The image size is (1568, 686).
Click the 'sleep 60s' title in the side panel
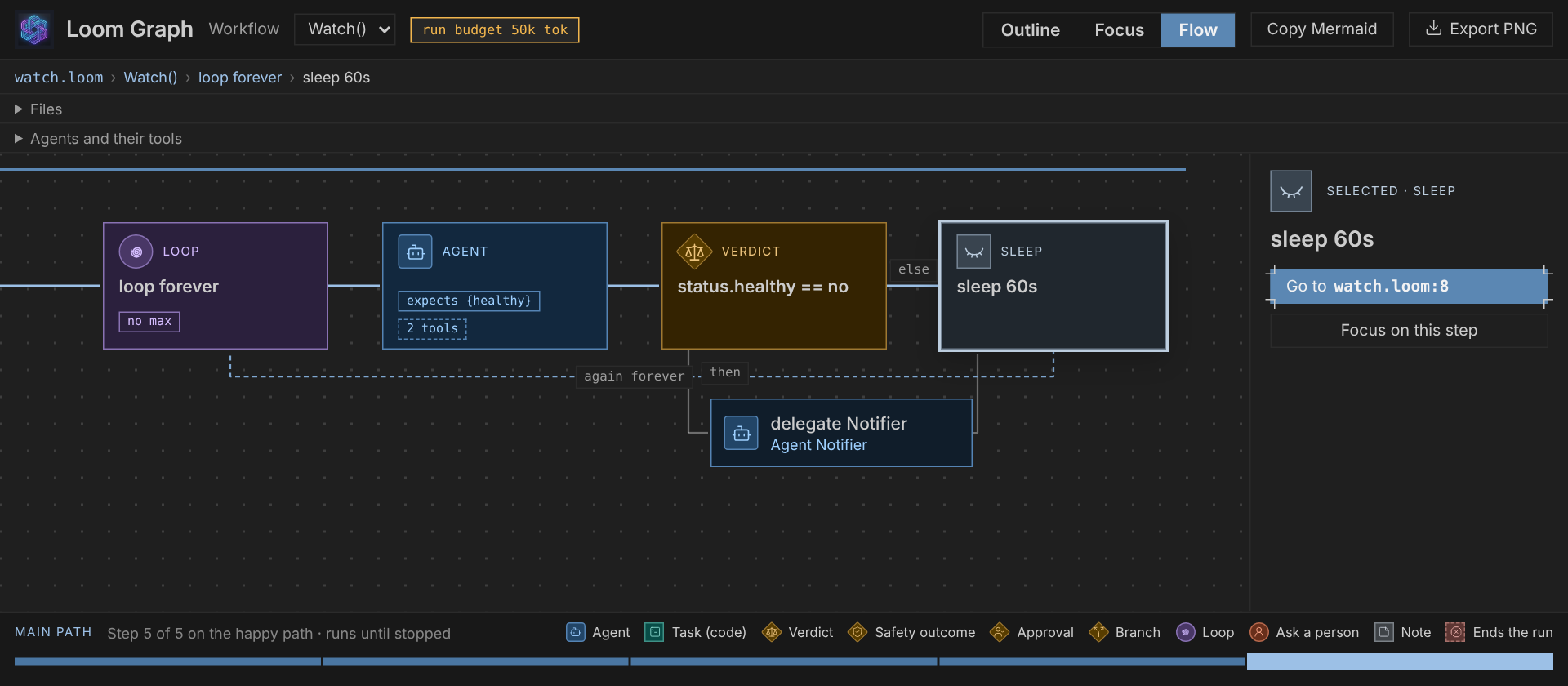coord(1322,239)
